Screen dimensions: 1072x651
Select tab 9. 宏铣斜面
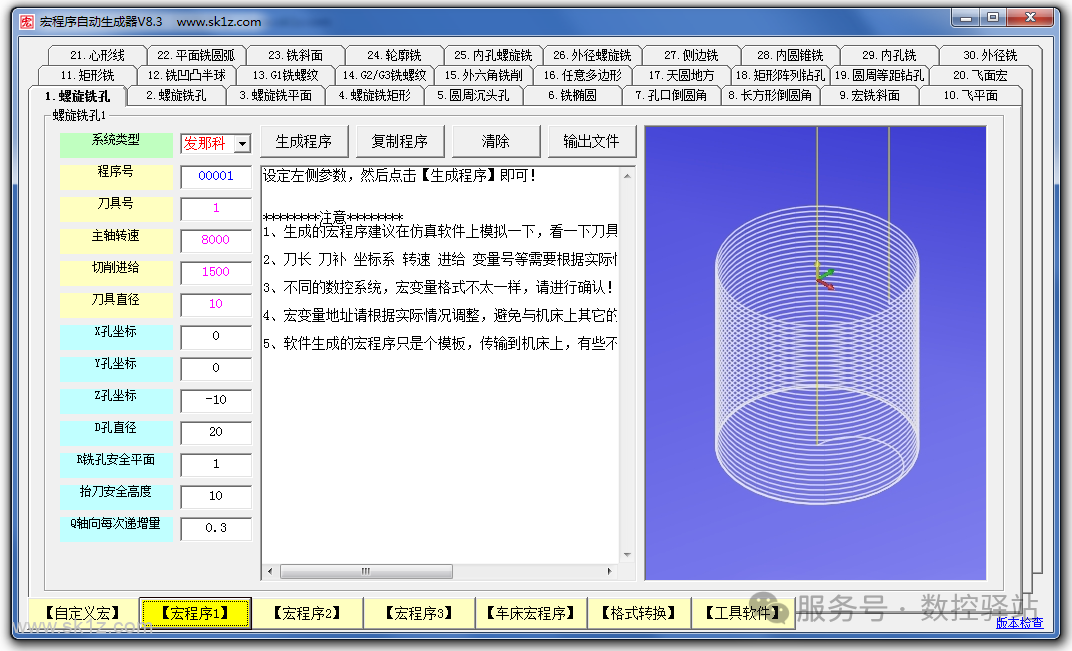click(x=870, y=96)
